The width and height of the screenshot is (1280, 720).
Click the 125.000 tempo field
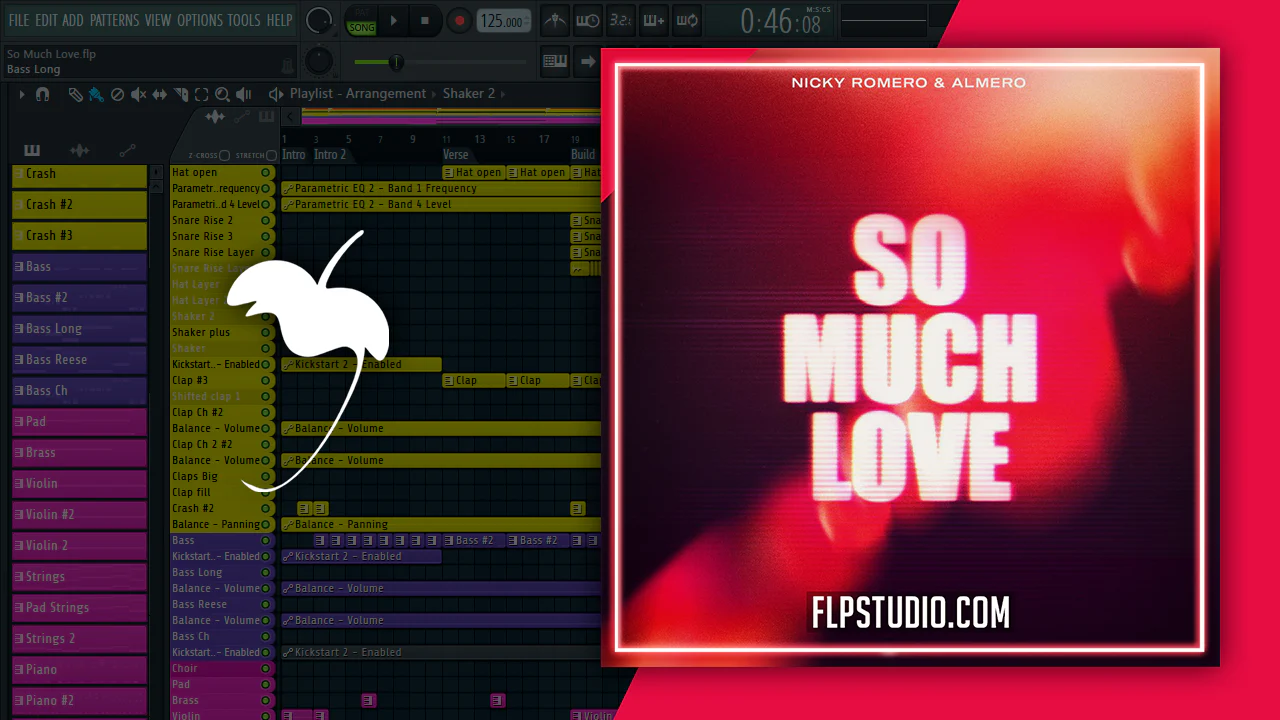tap(503, 21)
